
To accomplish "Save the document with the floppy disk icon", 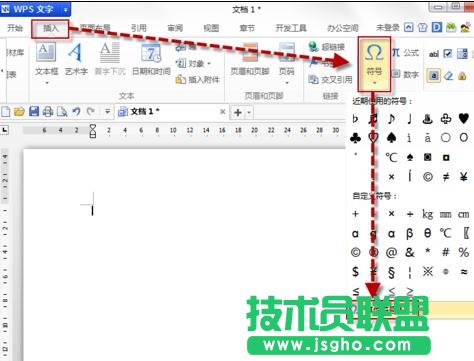I will (x=34, y=111).
